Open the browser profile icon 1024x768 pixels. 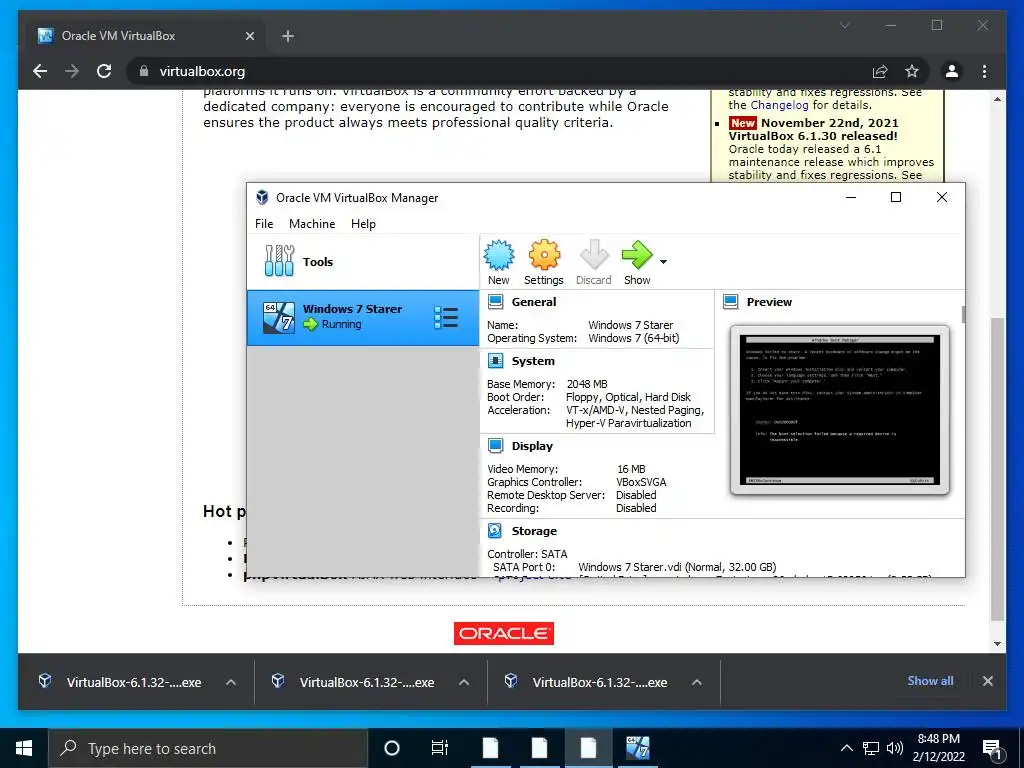click(x=952, y=71)
